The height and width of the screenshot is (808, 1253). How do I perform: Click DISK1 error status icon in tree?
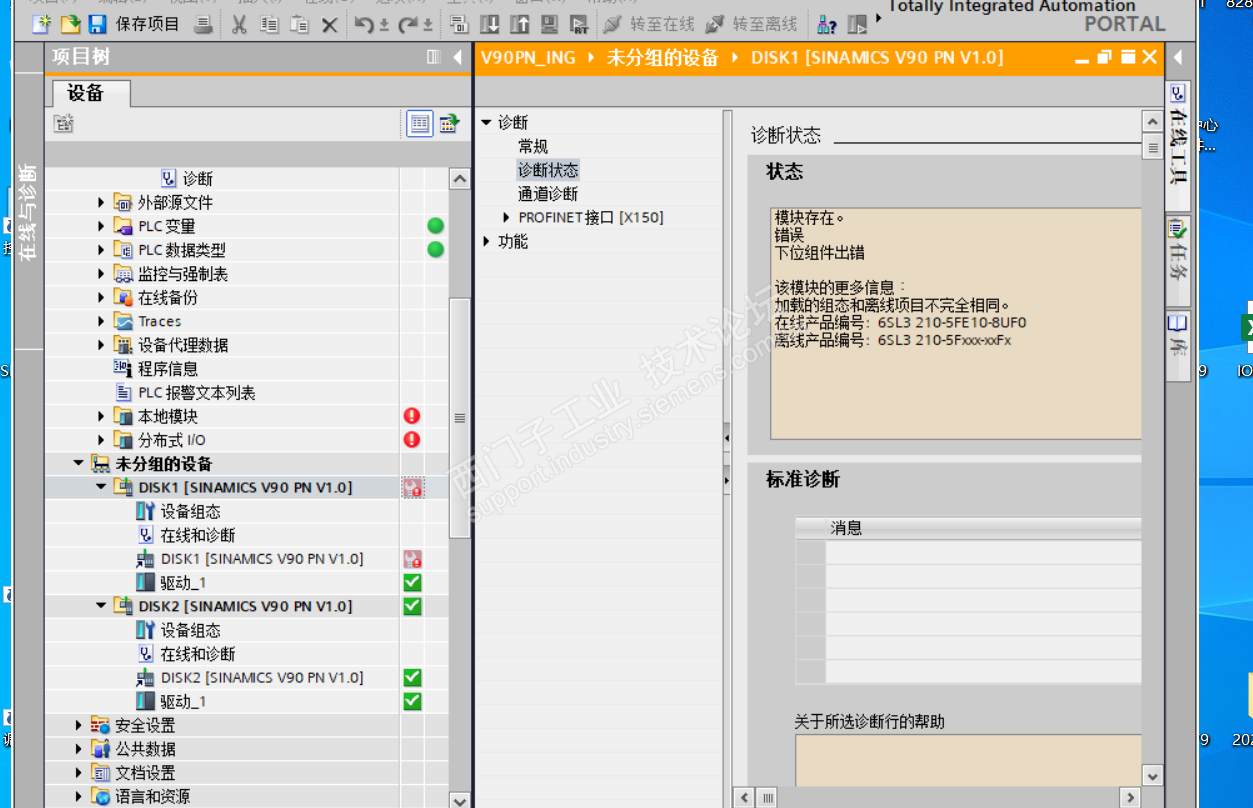tap(412, 488)
